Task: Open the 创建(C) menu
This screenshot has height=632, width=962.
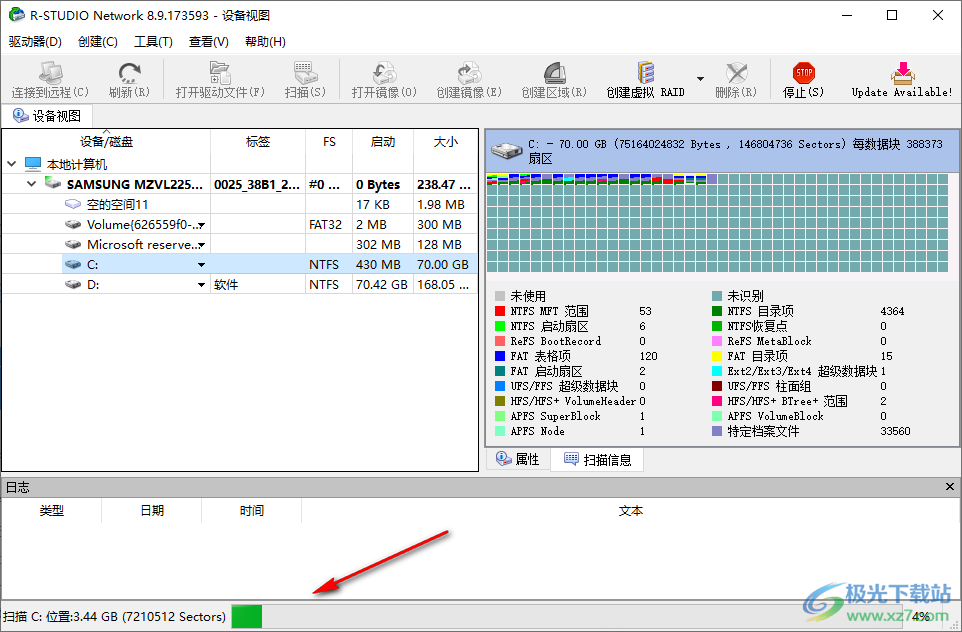Action: click(98, 42)
